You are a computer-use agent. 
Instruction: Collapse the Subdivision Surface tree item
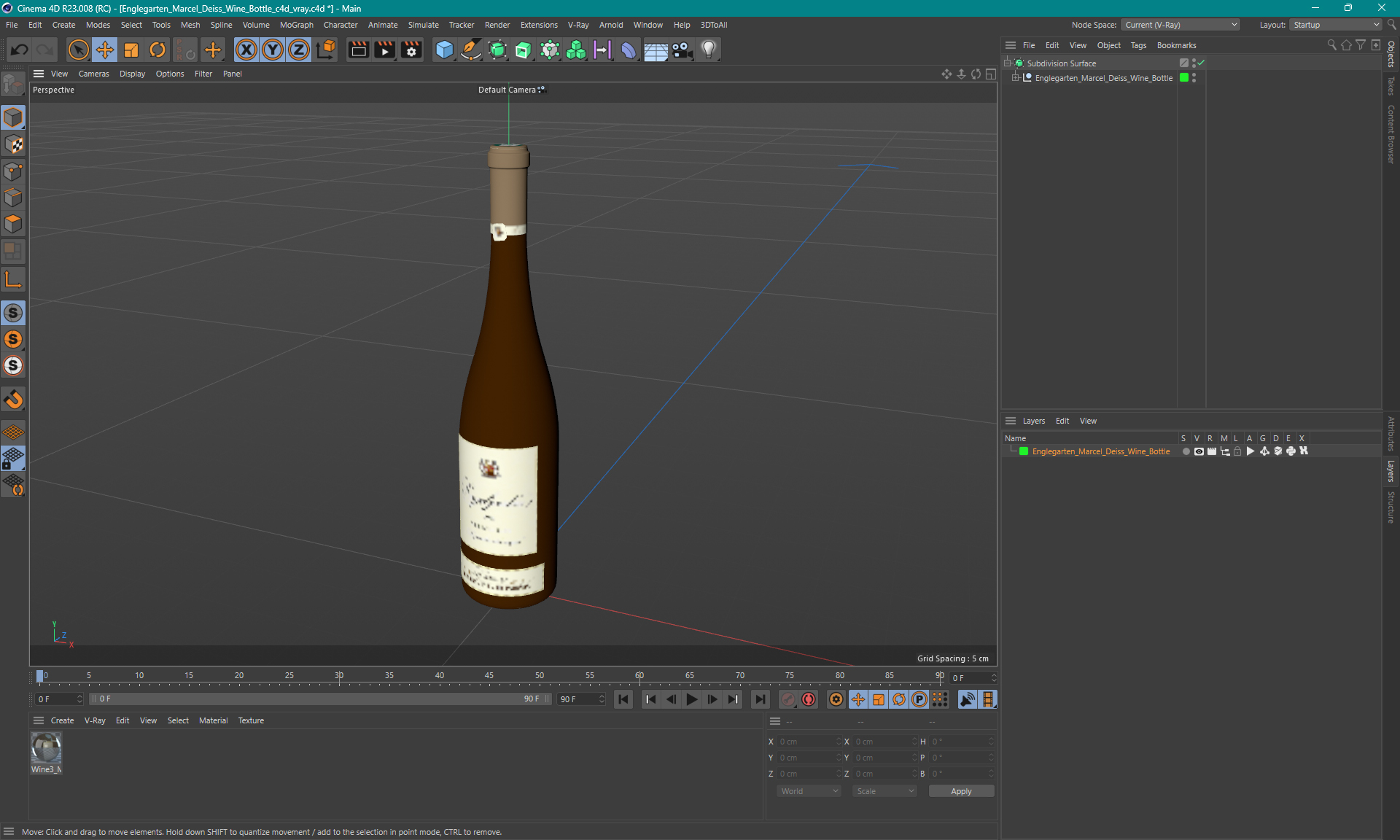click(1008, 63)
